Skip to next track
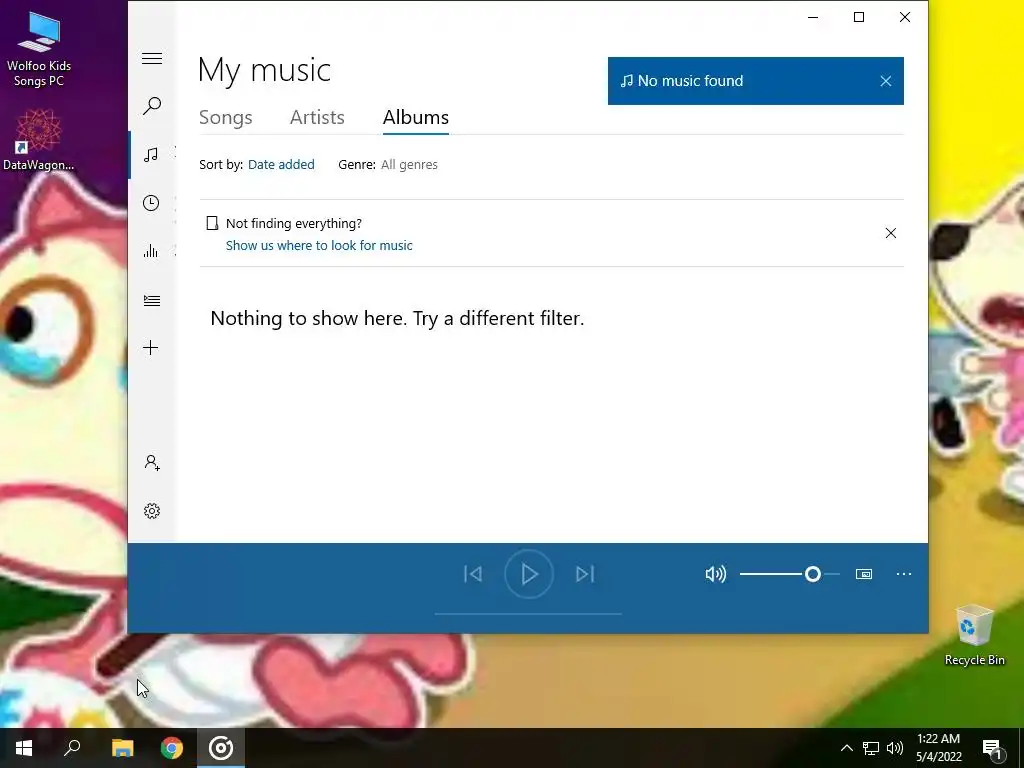 point(585,574)
